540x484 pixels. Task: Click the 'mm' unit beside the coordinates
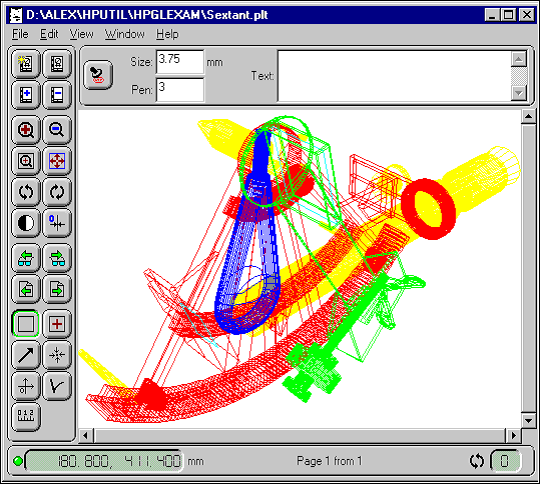point(195,461)
